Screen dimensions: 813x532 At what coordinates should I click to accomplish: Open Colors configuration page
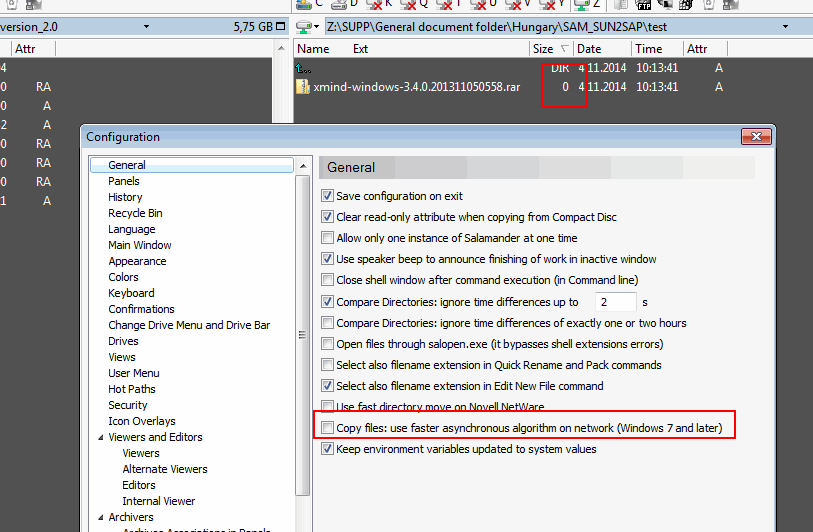click(x=123, y=277)
